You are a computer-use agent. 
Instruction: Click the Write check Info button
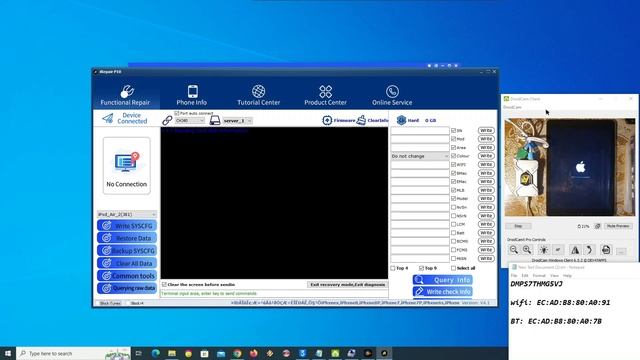coord(443,291)
